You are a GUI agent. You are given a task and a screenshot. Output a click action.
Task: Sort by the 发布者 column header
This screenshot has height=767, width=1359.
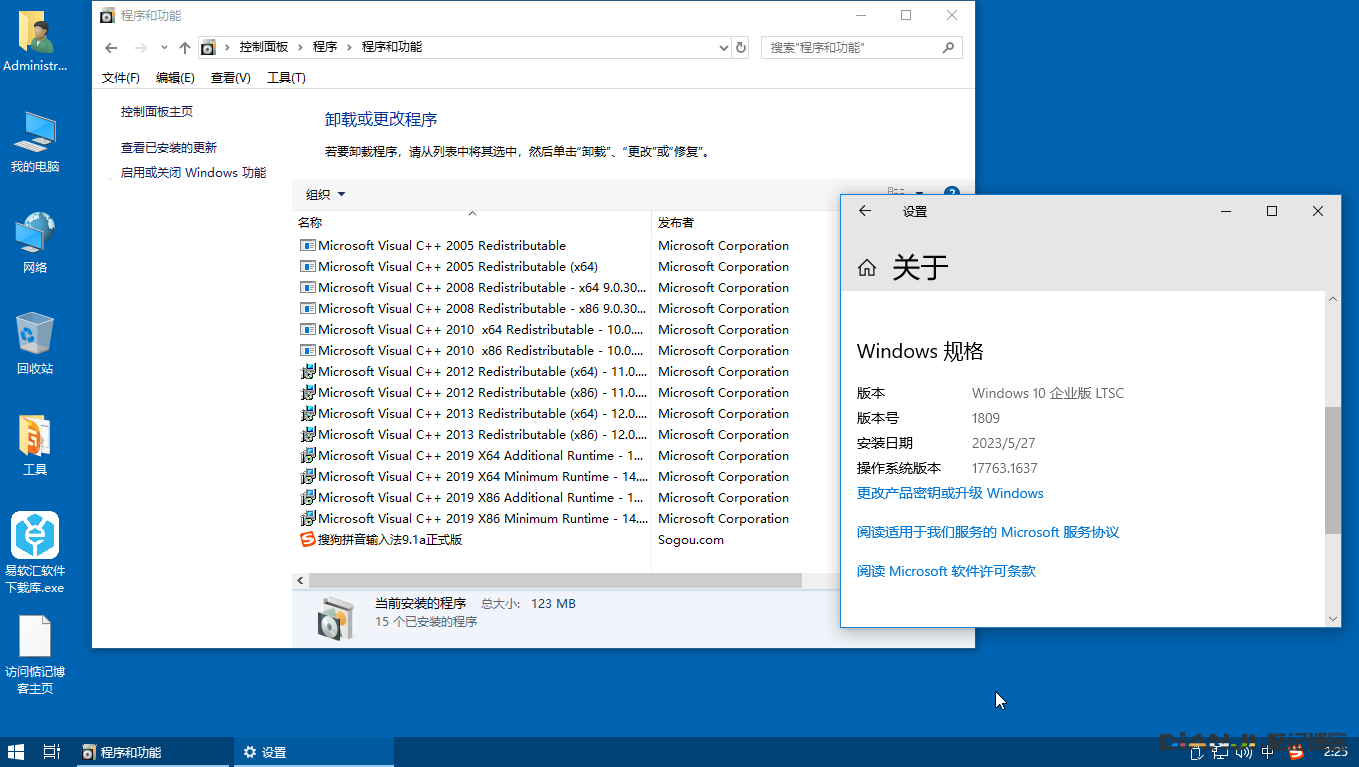click(x=676, y=222)
